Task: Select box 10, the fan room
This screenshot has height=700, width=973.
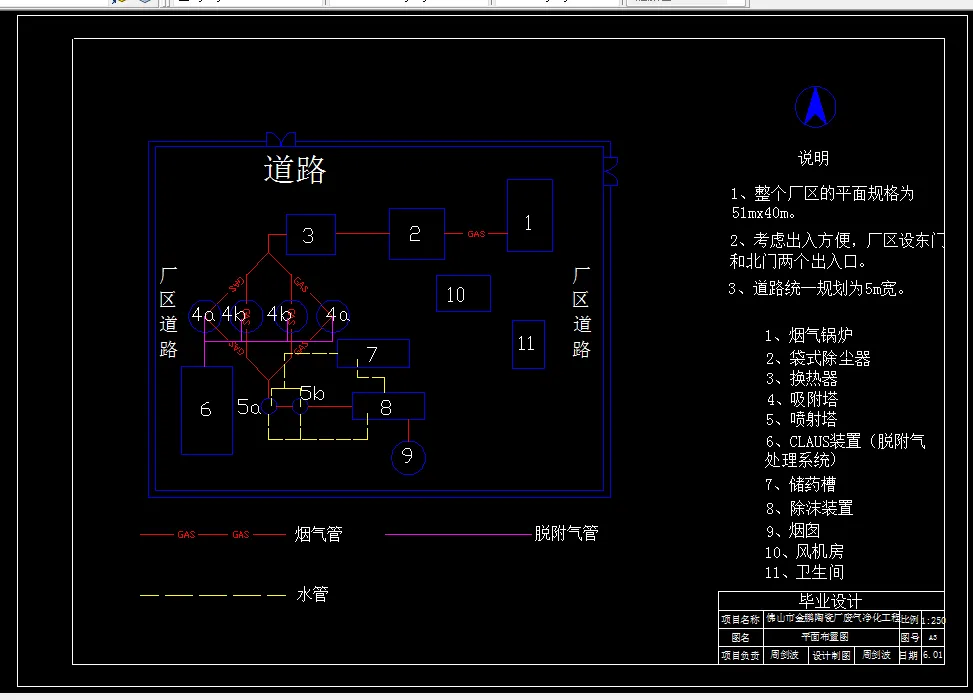Action: pos(462,293)
